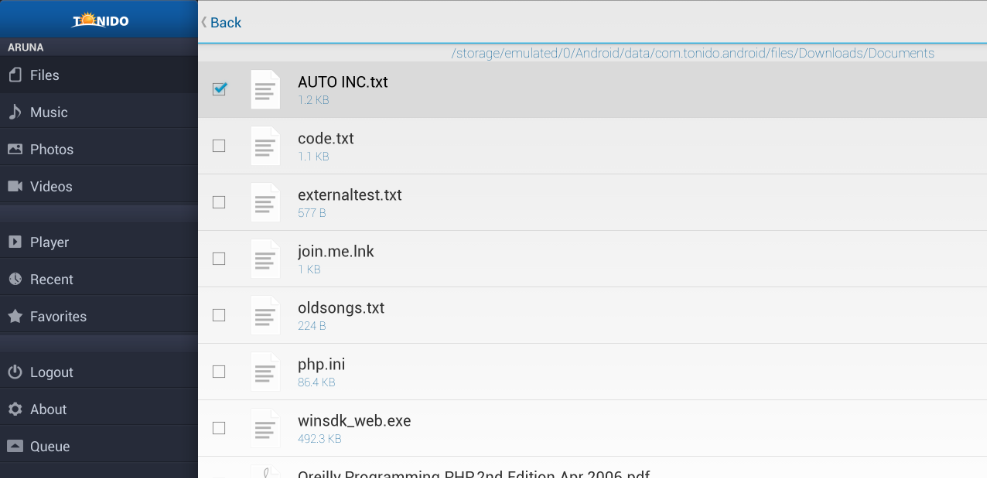Click the document icon for winsdk_web.exe
The width and height of the screenshot is (987, 478).
pos(265,428)
